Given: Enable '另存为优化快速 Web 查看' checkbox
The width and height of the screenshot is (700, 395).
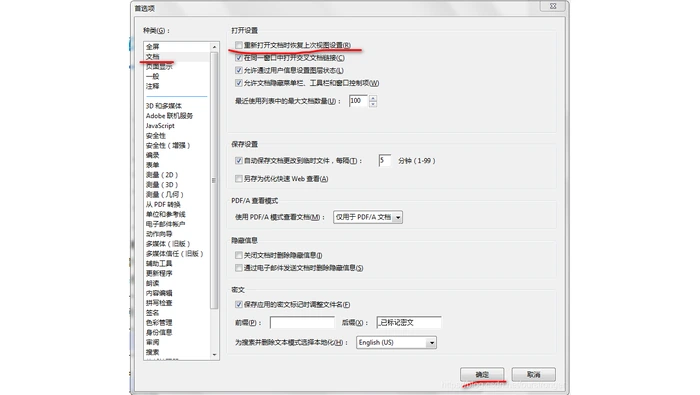Looking at the screenshot, I should [x=239, y=179].
